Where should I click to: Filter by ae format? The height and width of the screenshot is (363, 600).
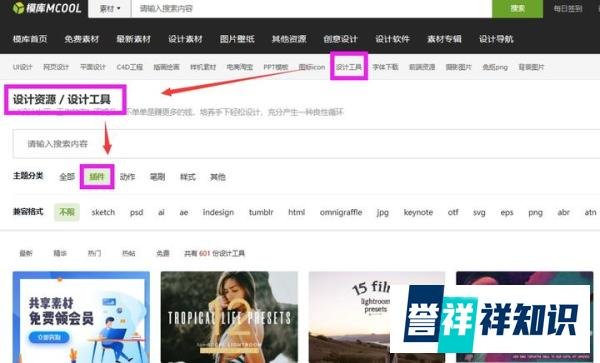[184, 212]
